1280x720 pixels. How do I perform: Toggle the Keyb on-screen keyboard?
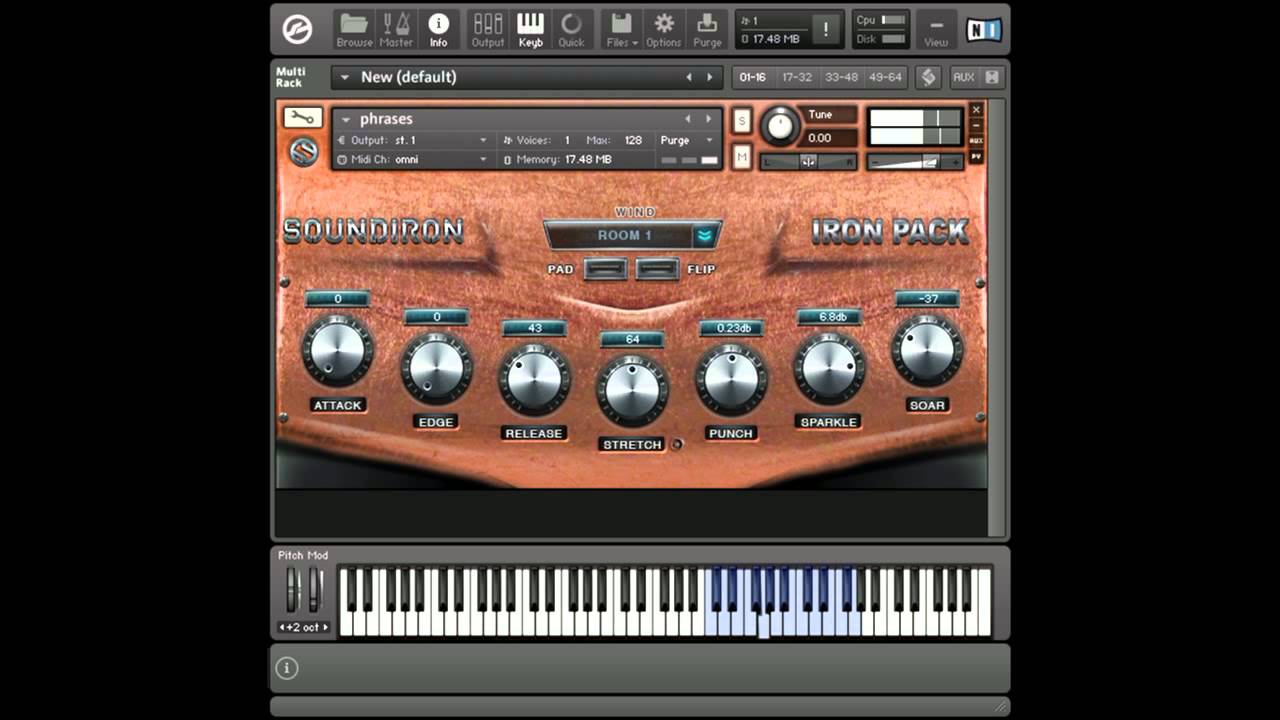[x=530, y=30]
